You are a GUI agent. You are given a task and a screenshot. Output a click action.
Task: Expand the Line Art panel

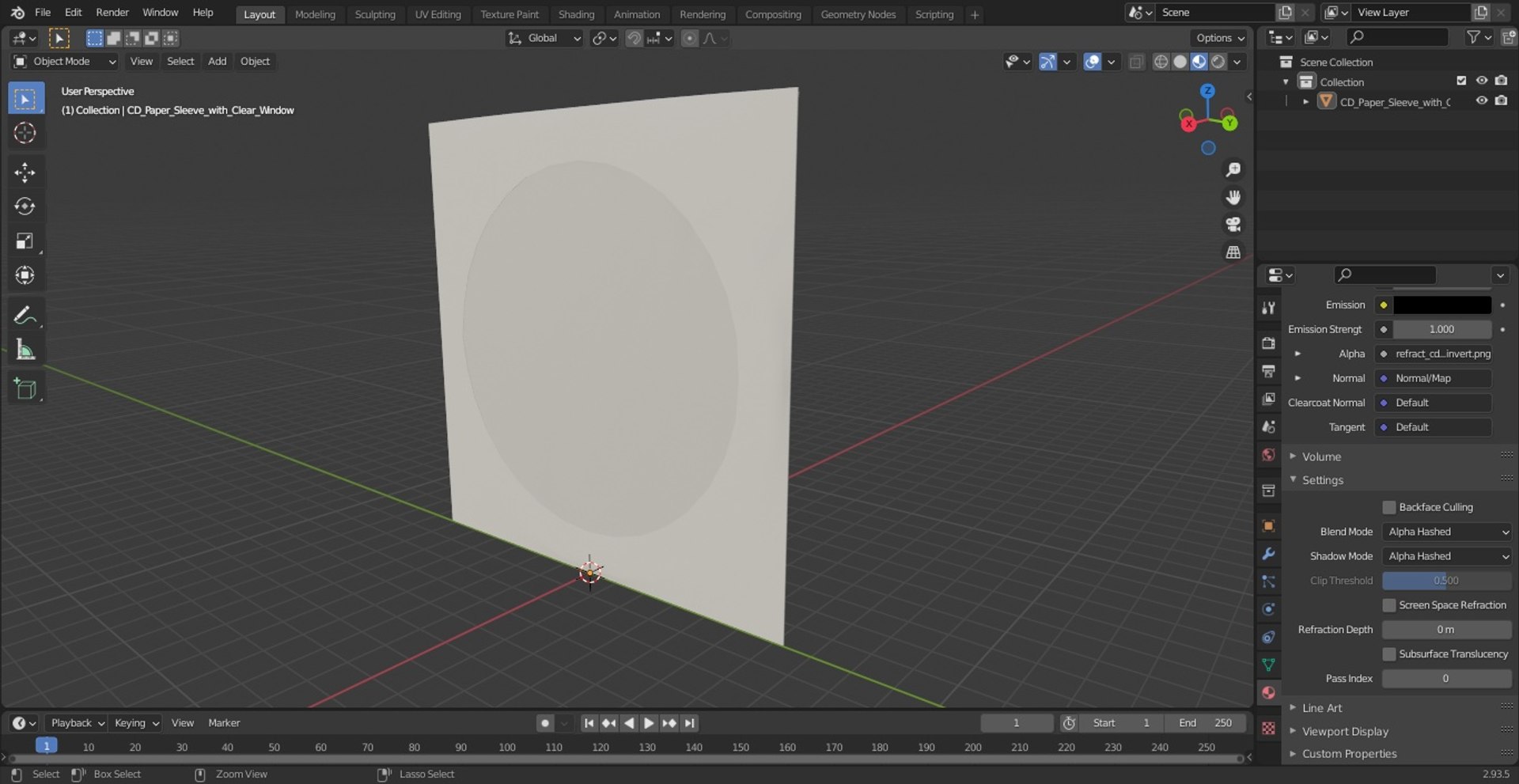[1322, 708]
